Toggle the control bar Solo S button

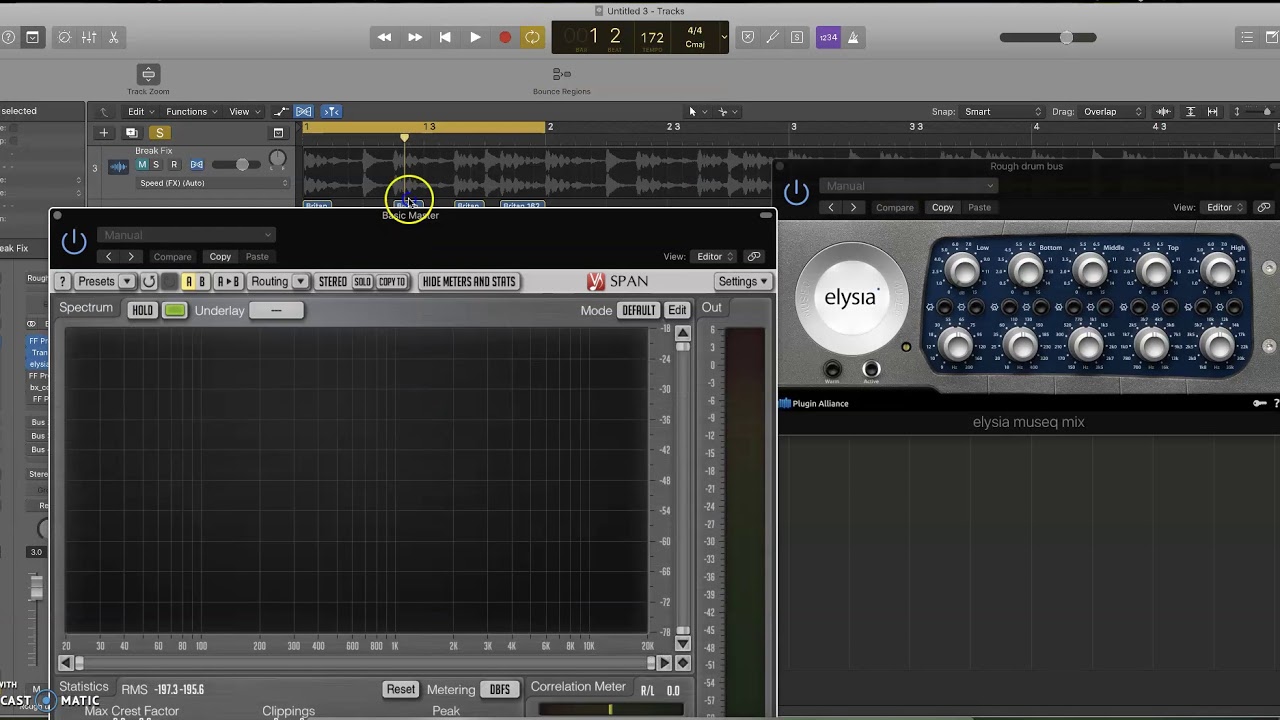(797, 37)
